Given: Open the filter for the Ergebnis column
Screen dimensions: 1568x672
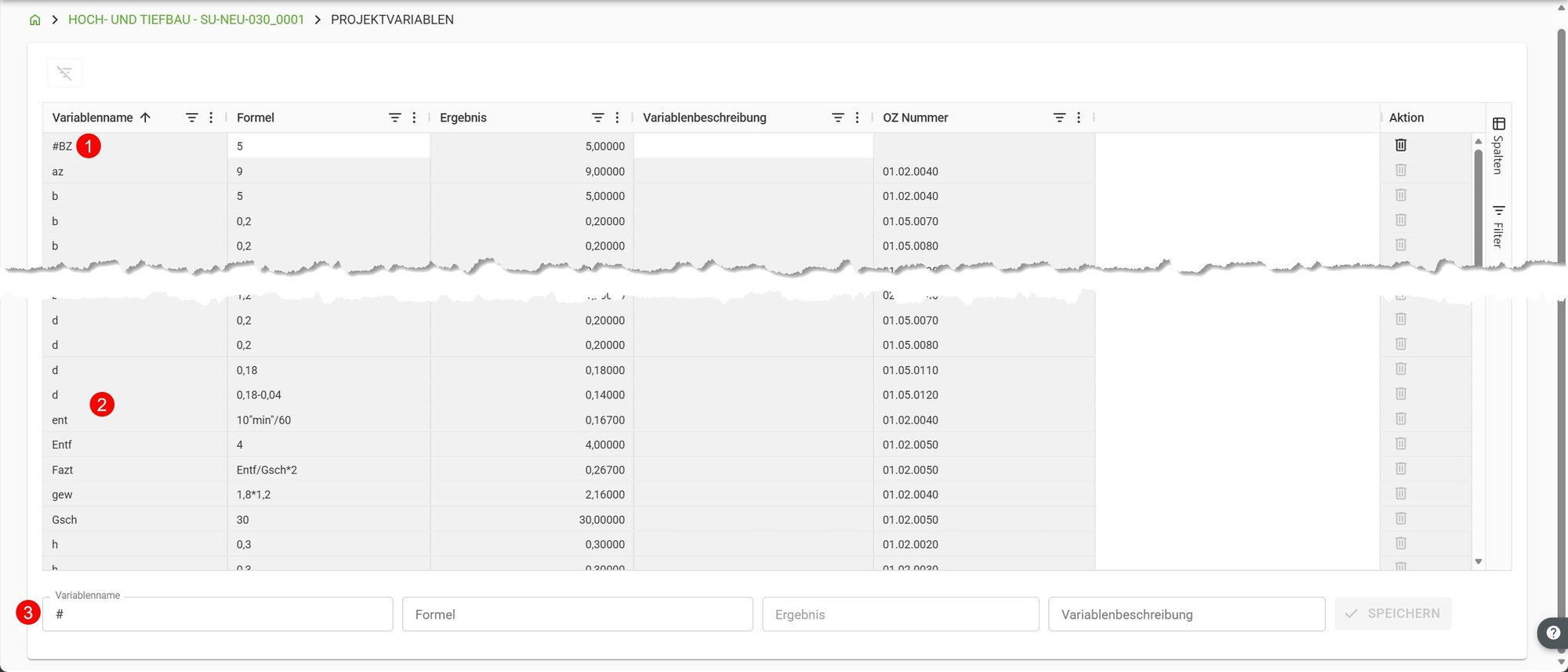Looking at the screenshot, I should click(x=597, y=118).
